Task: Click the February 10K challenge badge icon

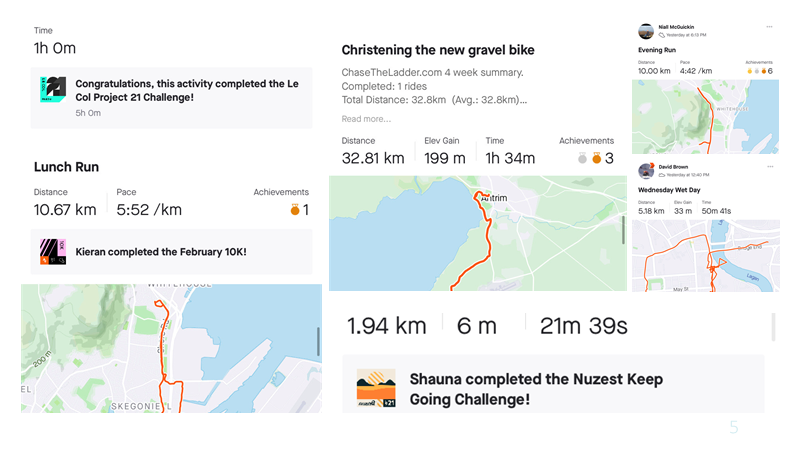Action: pyautogui.click(x=53, y=252)
